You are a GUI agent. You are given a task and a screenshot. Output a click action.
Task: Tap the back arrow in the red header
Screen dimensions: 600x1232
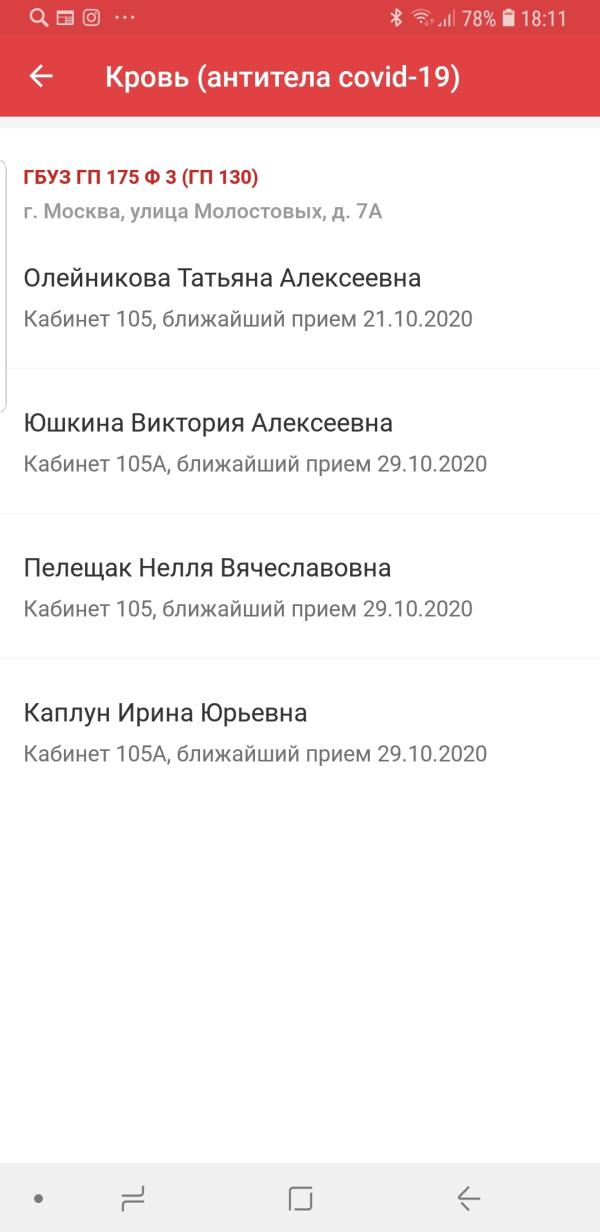(x=41, y=77)
